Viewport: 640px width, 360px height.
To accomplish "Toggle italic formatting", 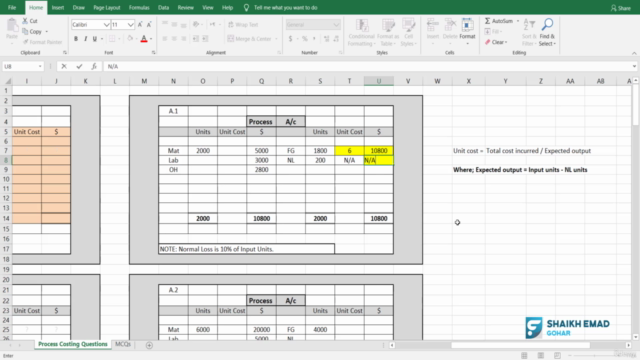I will point(85,39).
